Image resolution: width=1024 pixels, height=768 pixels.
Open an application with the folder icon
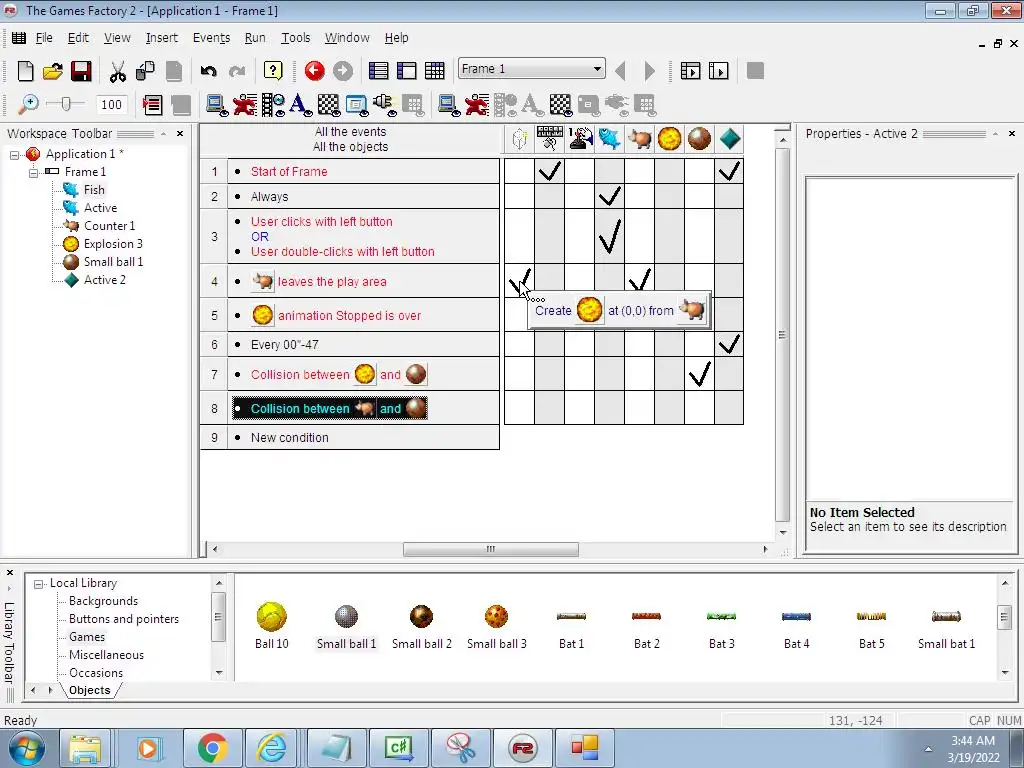tap(53, 71)
